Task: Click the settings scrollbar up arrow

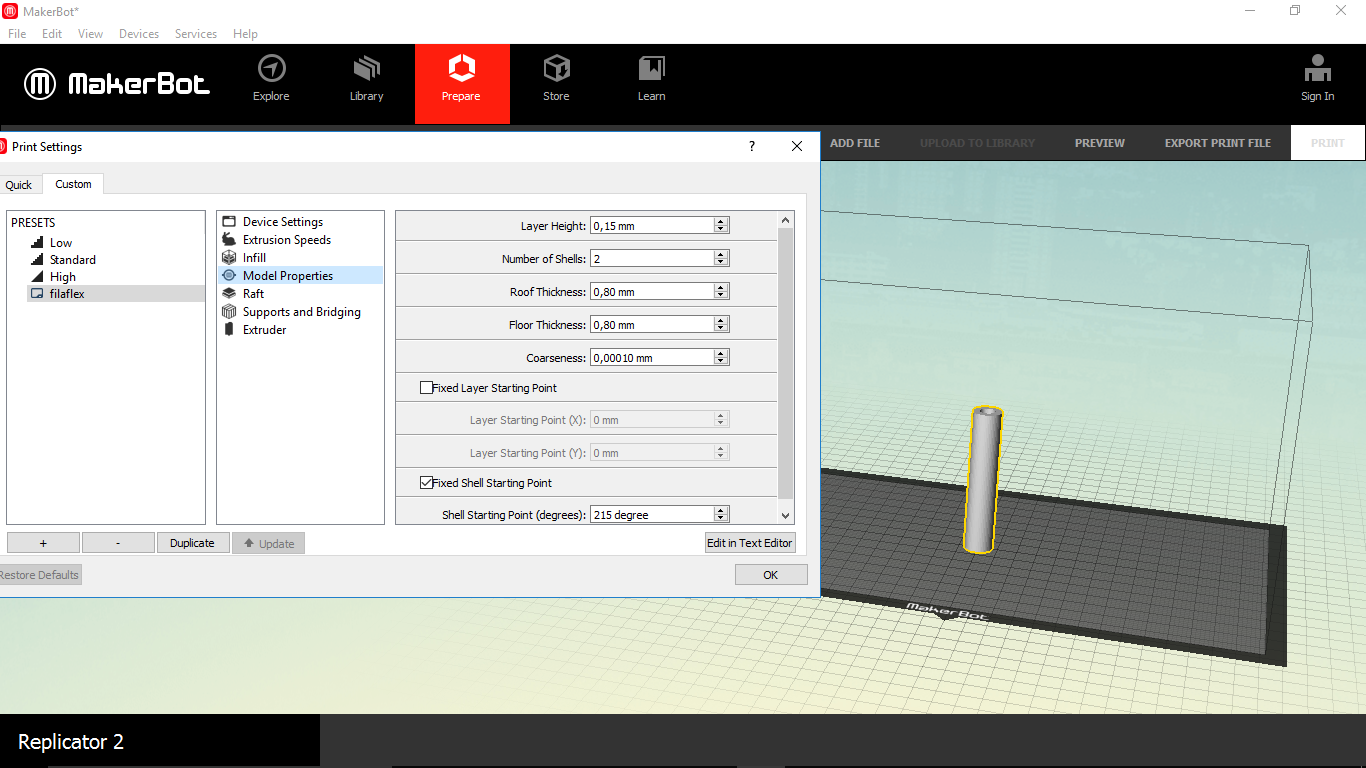Action: coord(785,220)
